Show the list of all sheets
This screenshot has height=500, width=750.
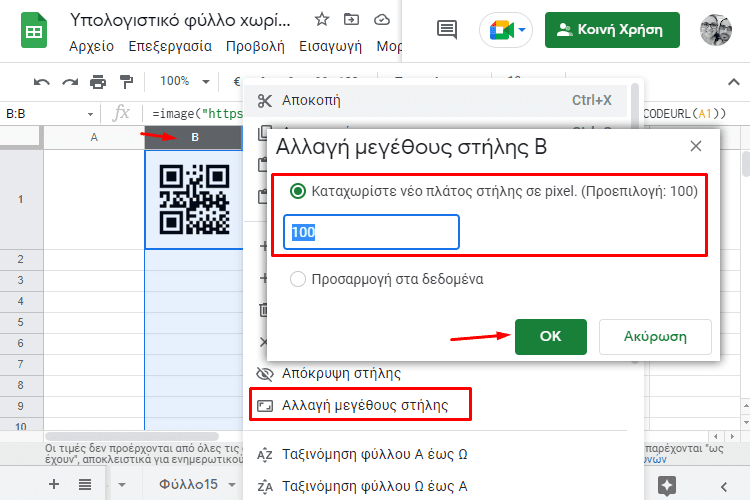(85, 485)
